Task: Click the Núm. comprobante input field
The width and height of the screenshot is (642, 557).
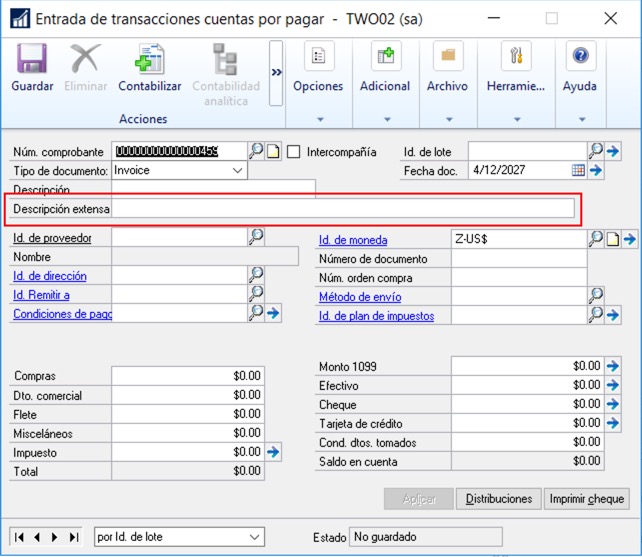Action: (x=179, y=151)
